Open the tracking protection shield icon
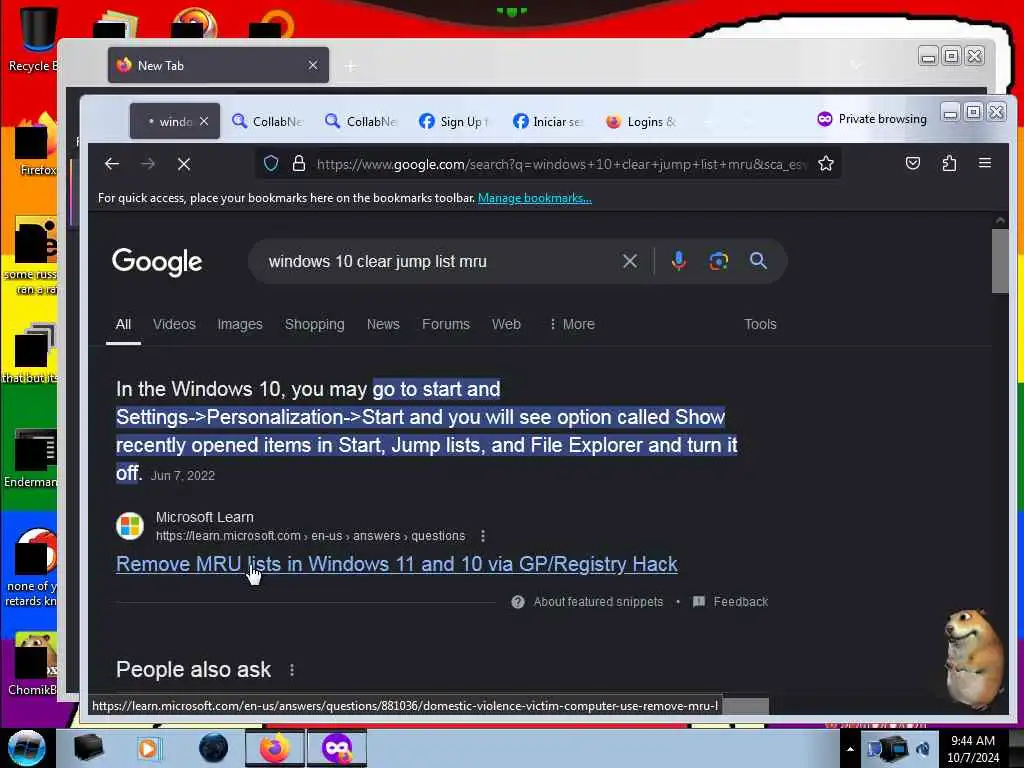The width and height of the screenshot is (1024, 768). click(x=271, y=163)
